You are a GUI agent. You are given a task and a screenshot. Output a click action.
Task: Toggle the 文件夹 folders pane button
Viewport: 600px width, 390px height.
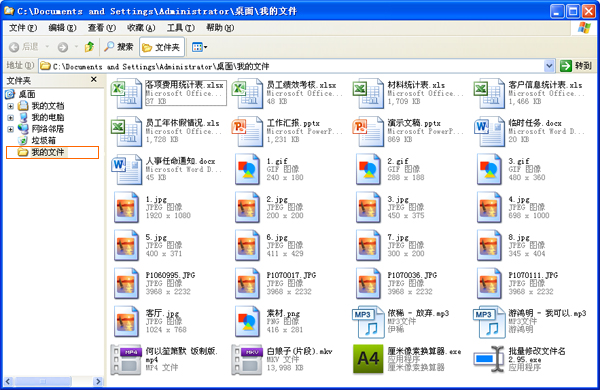(161, 47)
